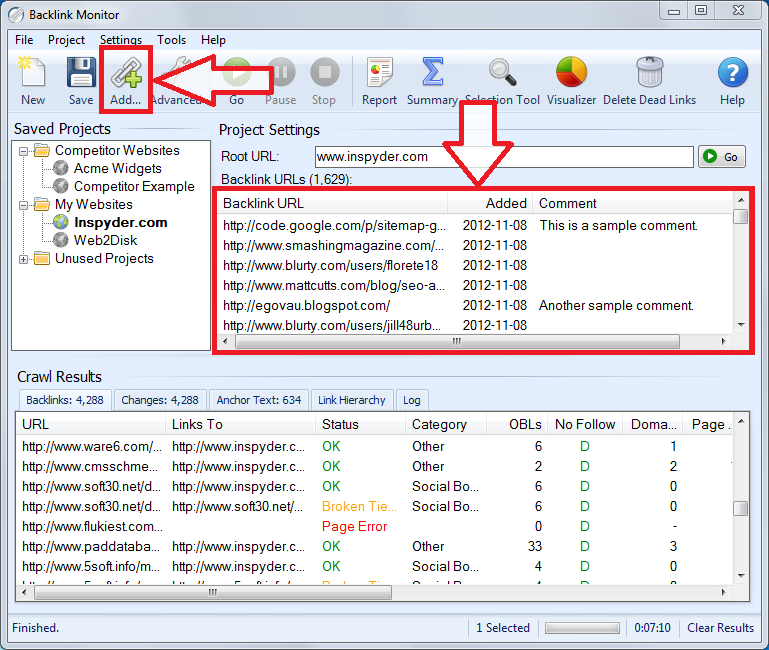Click the Unused Projects folder icon
Screen dimensions: 769x650
click(42, 258)
